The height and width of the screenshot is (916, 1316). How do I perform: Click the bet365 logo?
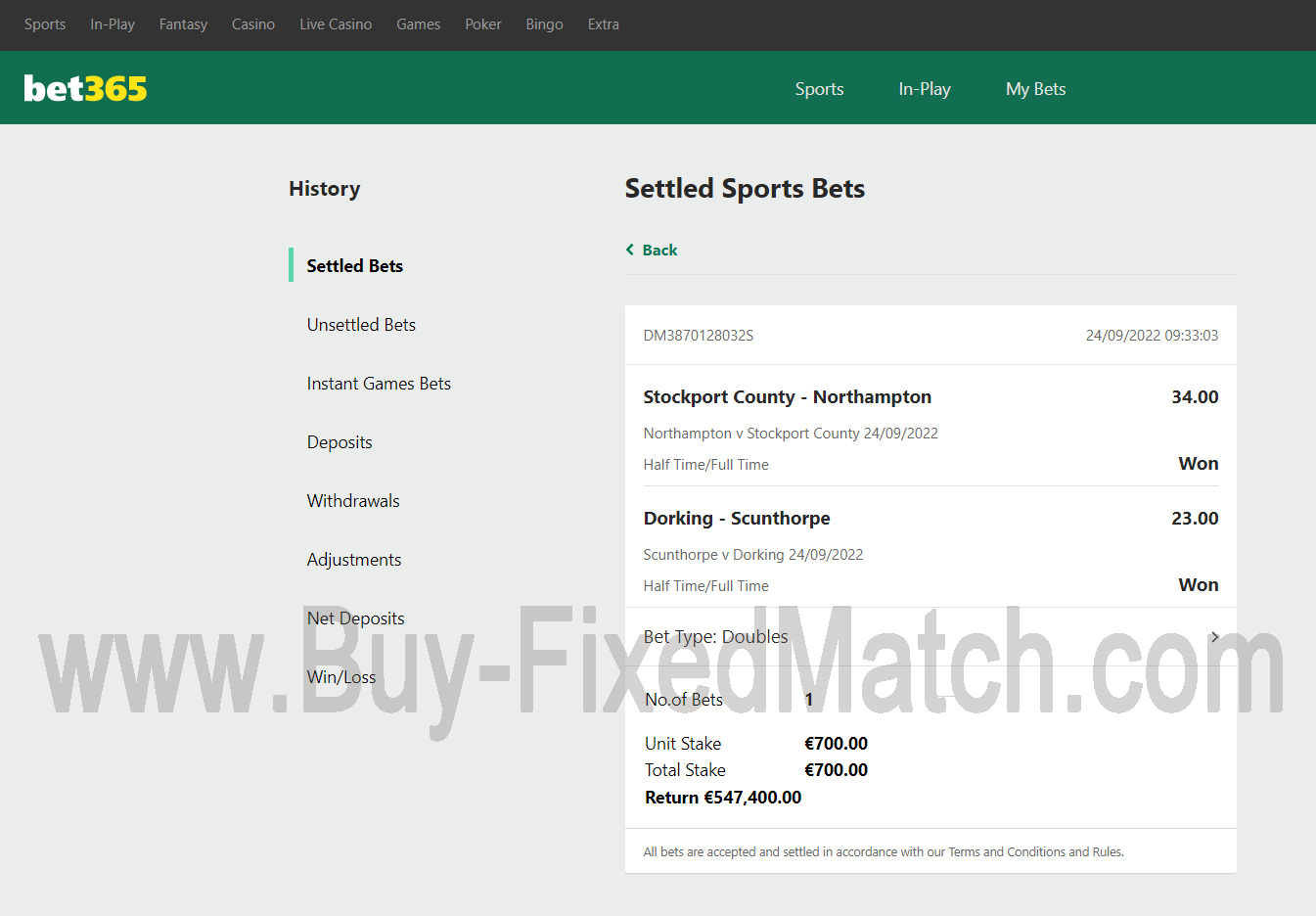pos(85,89)
